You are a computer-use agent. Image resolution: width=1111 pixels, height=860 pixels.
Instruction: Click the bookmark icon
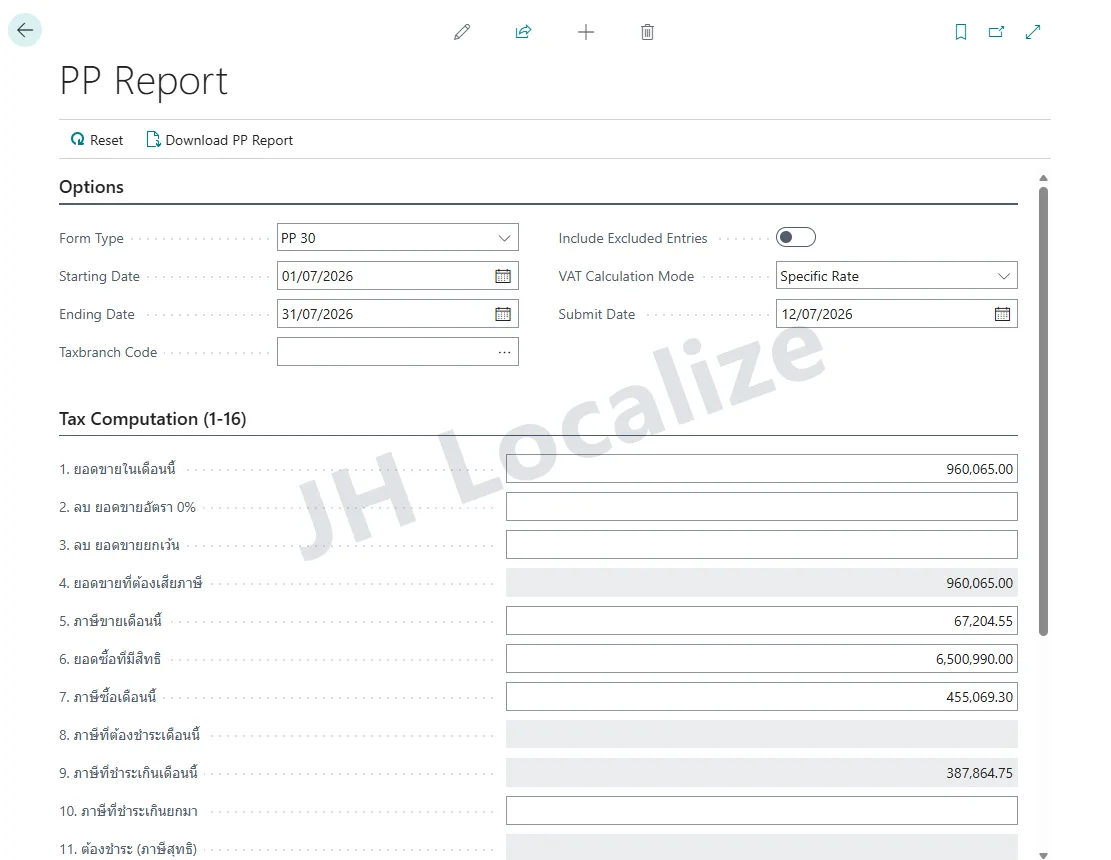(961, 32)
